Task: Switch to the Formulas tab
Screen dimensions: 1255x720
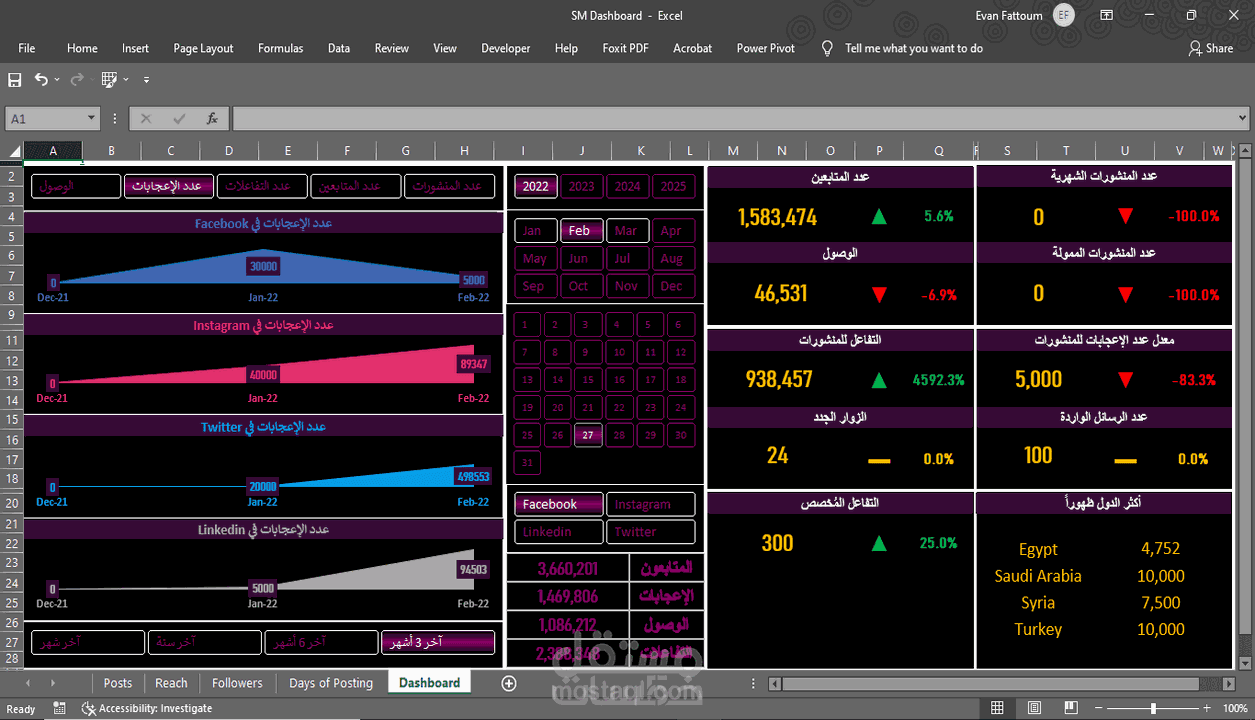Action: point(281,48)
